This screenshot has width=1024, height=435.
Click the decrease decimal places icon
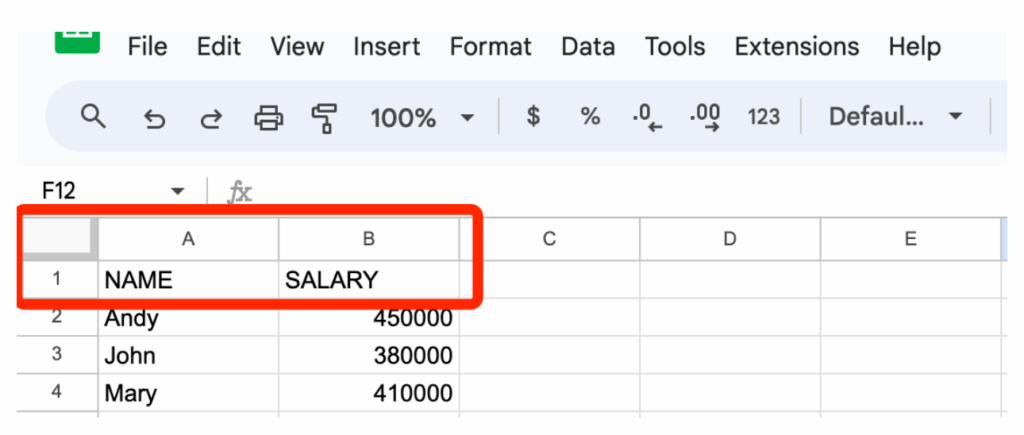tap(647, 118)
